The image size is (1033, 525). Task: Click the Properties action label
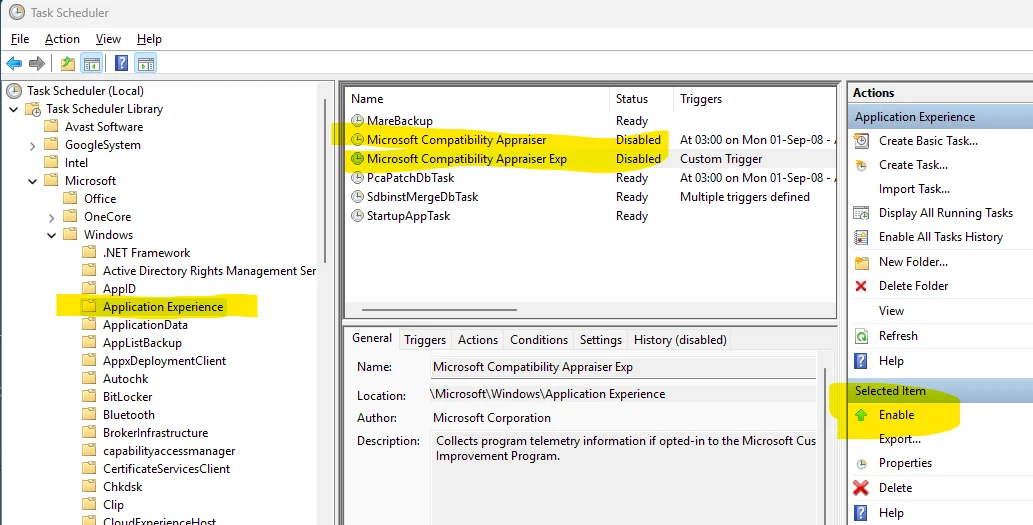pyautogui.click(x=905, y=463)
